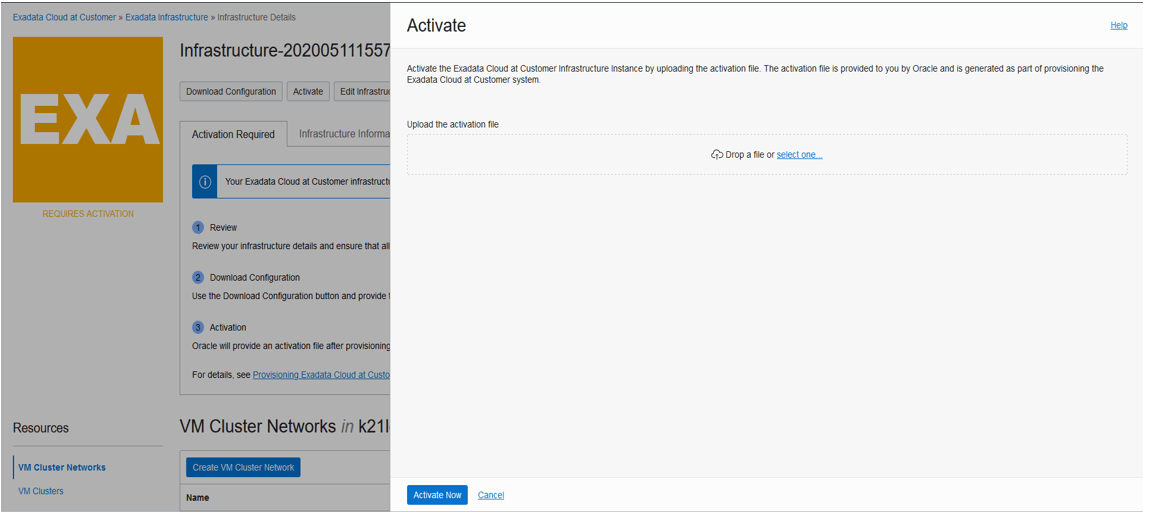Click the step 1 Review number icon
1150x512 pixels.
(198, 227)
